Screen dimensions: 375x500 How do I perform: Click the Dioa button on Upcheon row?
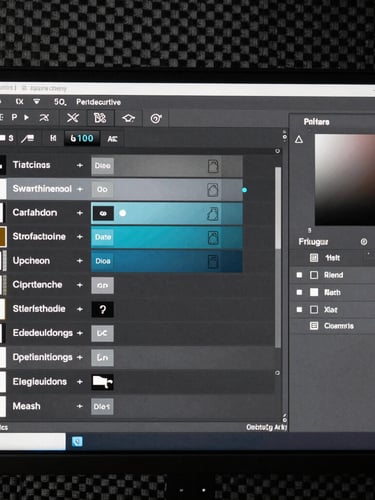102,261
